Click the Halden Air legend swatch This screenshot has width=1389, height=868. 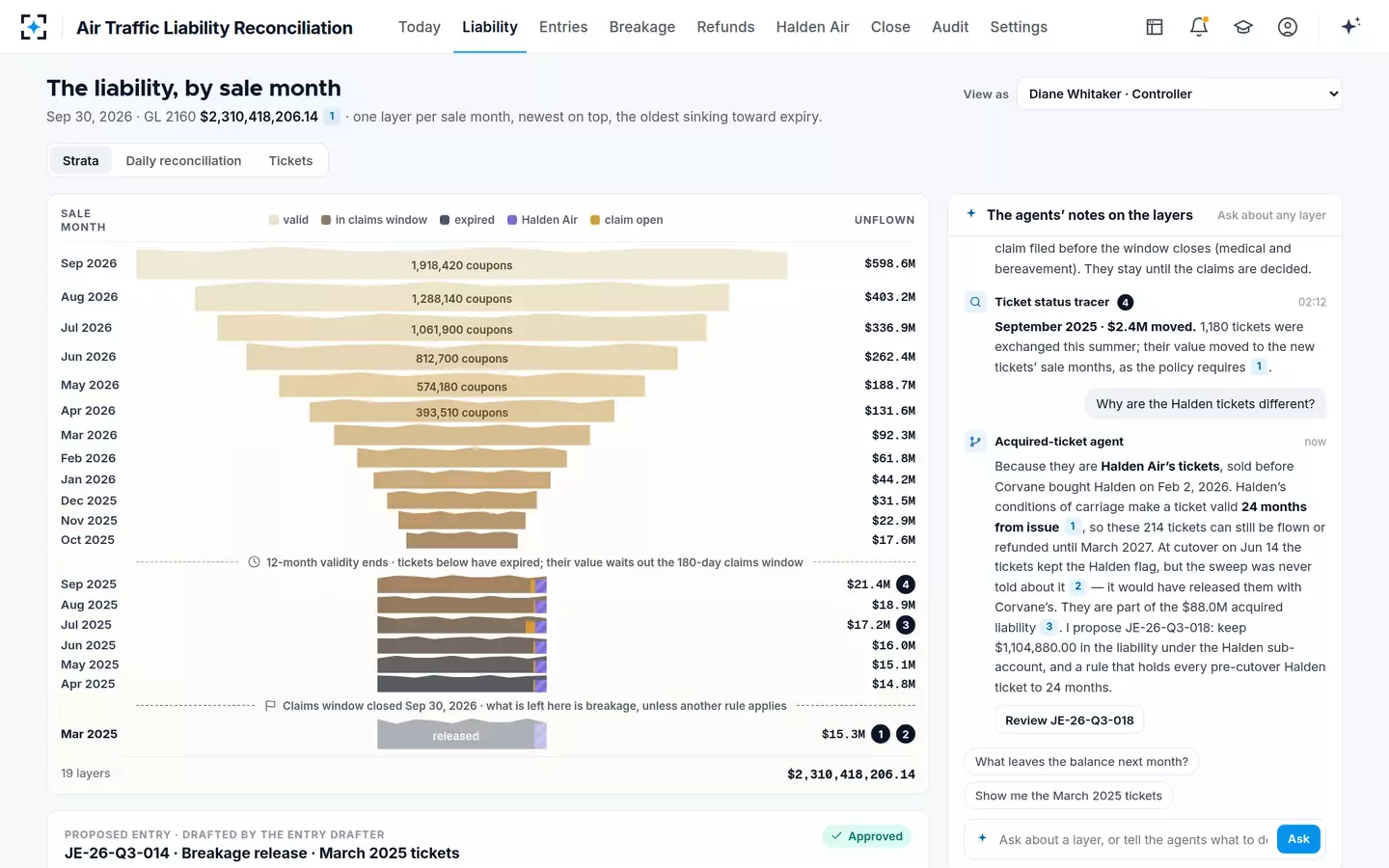(x=512, y=220)
